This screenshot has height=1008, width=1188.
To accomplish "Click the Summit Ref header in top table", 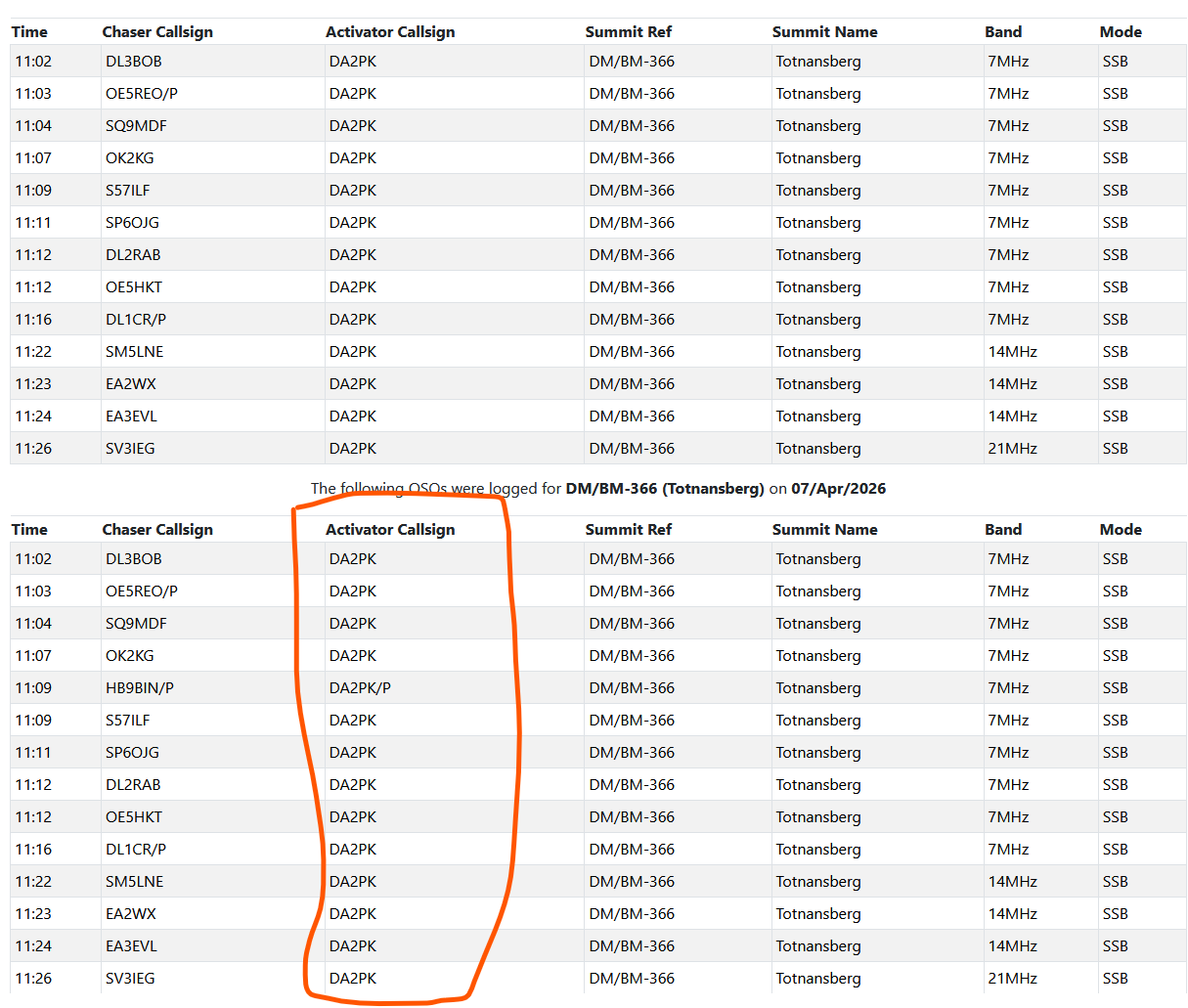I will [628, 31].
